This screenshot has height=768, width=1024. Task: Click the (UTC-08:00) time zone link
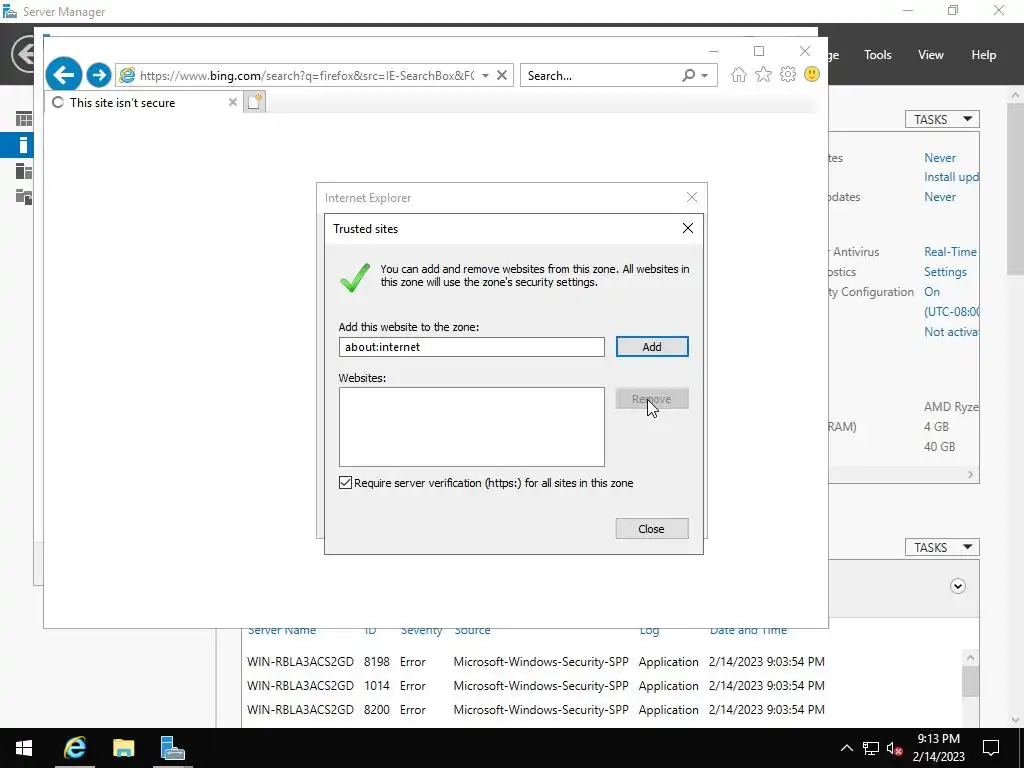[x=951, y=312]
